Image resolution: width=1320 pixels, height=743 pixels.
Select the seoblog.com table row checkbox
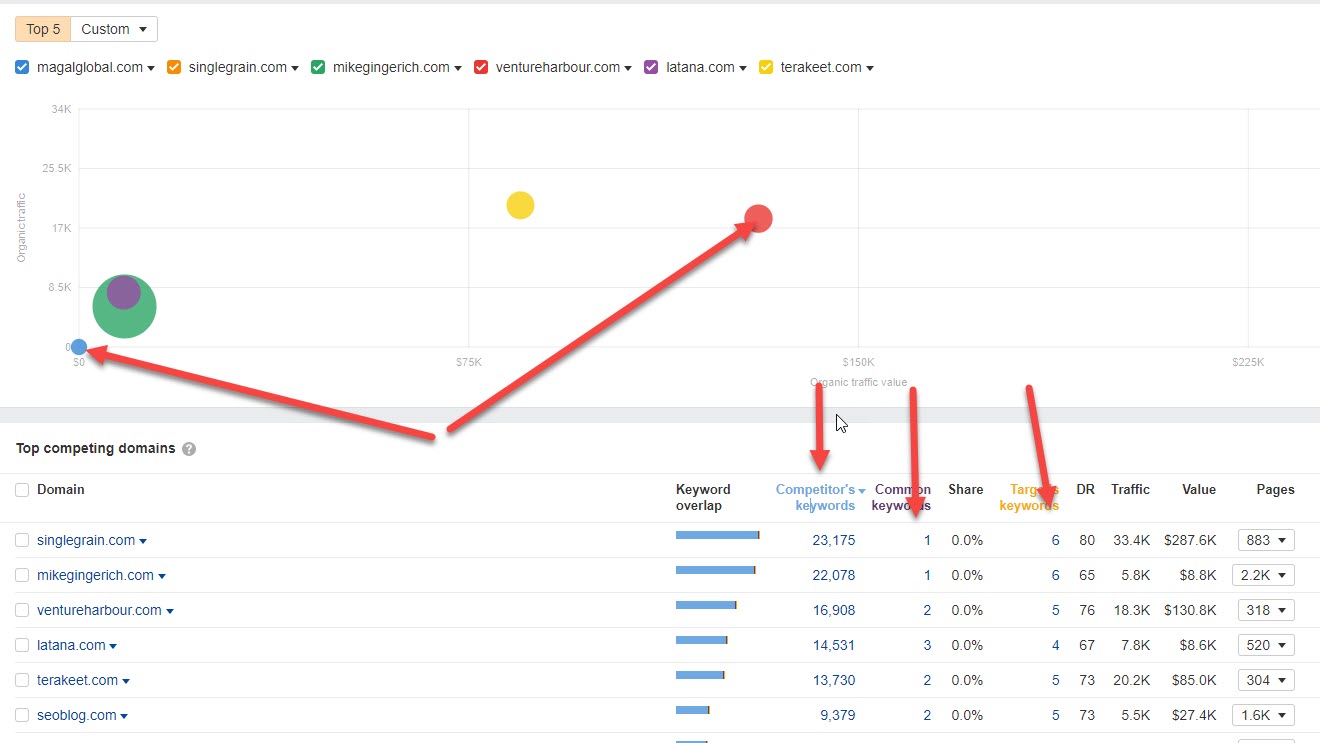click(22, 715)
